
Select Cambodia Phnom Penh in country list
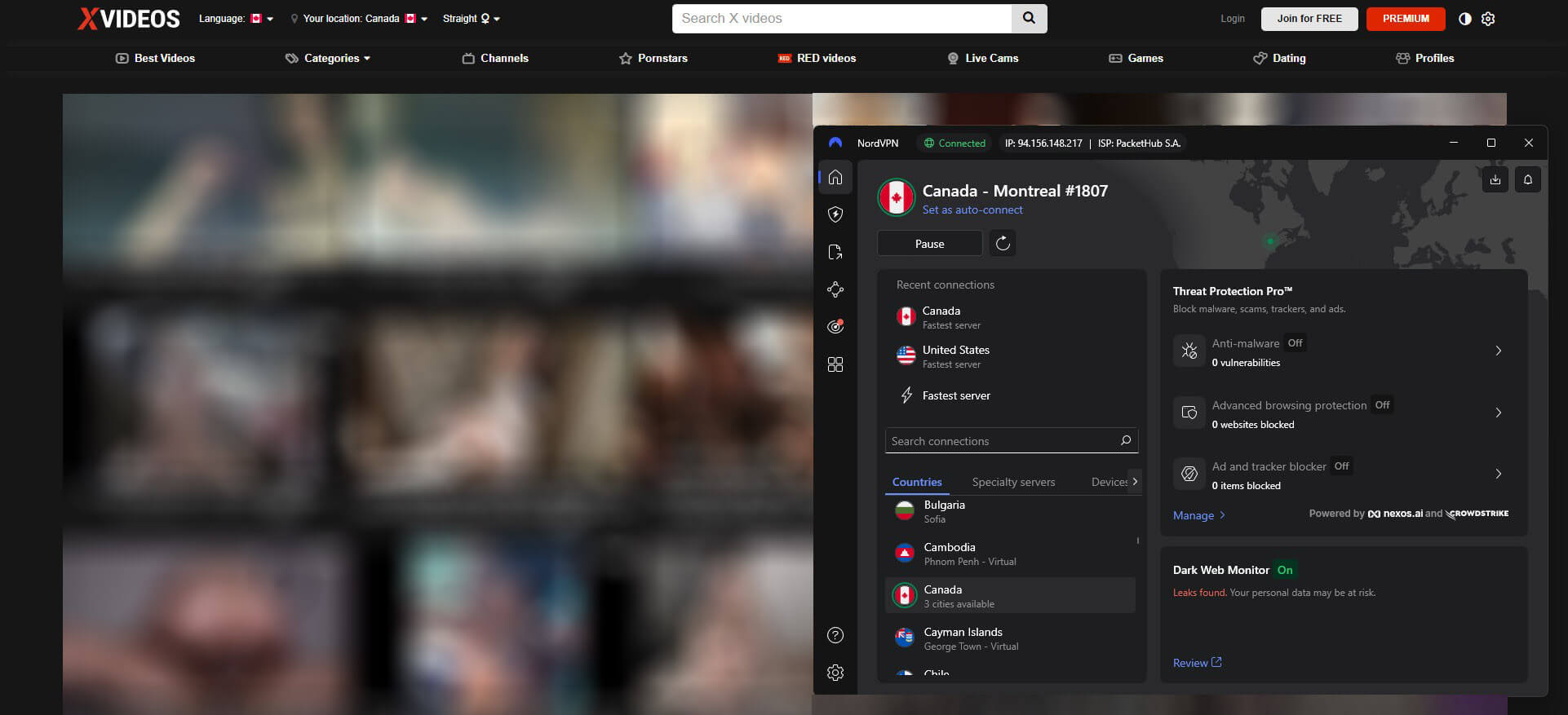1010,554
